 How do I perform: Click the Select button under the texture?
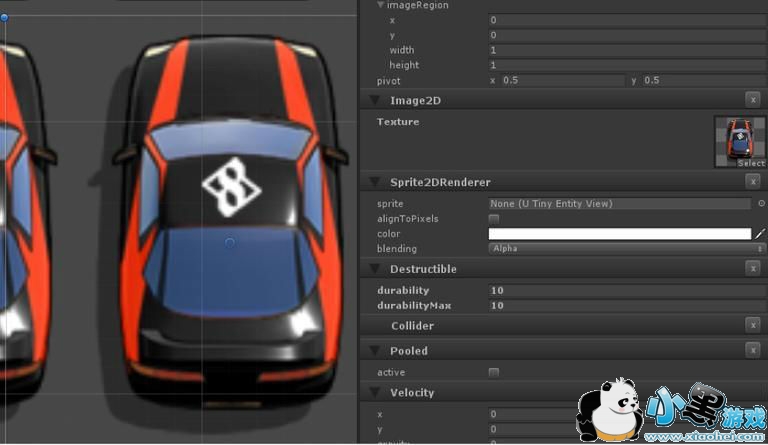pos(751,163)
